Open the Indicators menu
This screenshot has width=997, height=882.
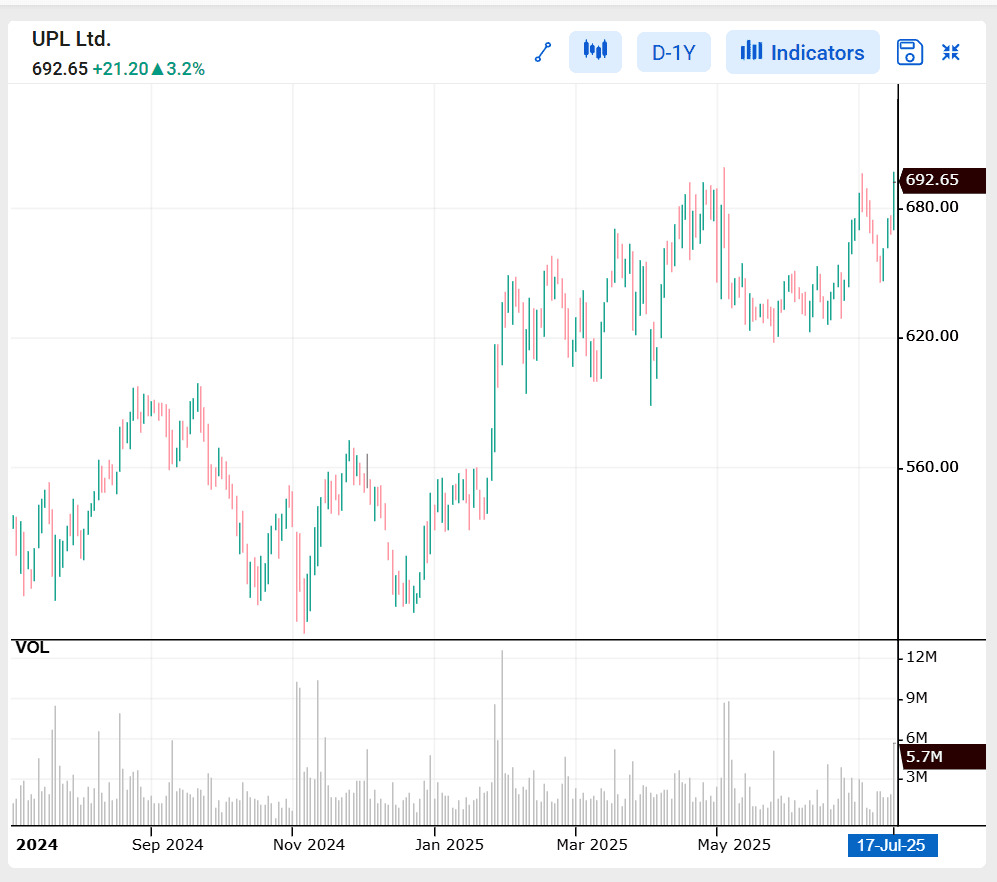pos(802,52)
